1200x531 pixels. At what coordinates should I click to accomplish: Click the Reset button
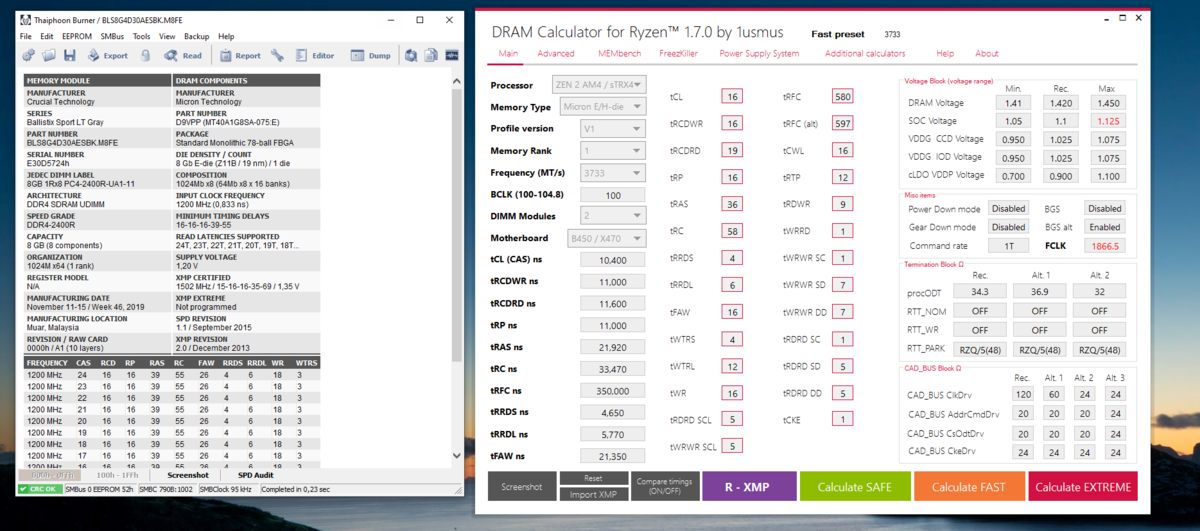point(593,478)
